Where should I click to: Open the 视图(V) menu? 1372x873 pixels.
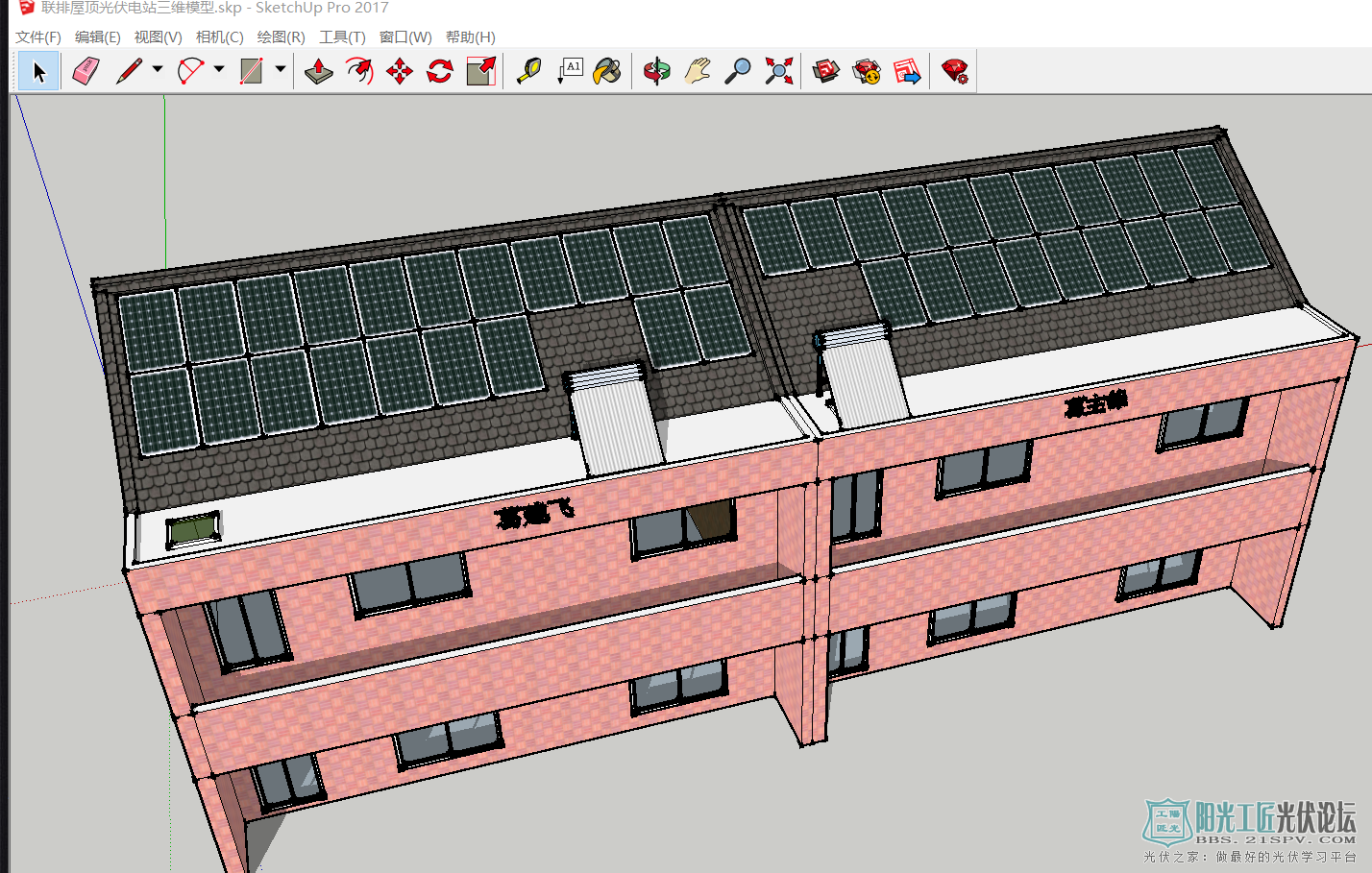pyautogui.click(x=158, y=36)
